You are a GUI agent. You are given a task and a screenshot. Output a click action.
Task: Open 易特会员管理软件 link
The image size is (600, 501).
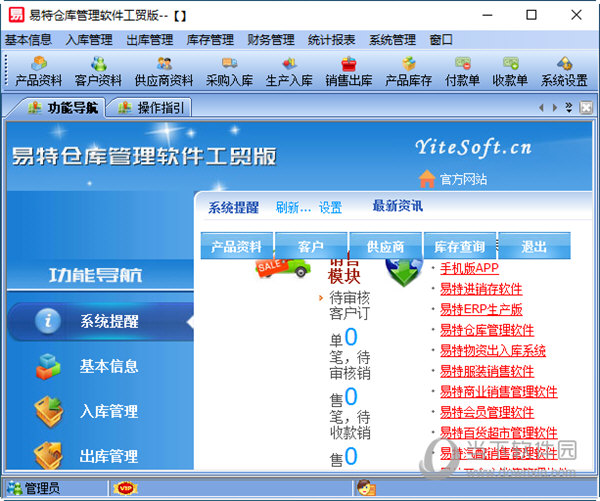click(487, 412)
